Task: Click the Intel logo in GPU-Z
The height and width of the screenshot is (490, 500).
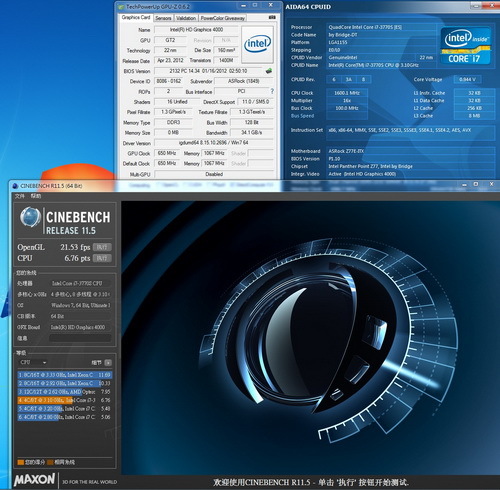Action: [x=257, y=44]
